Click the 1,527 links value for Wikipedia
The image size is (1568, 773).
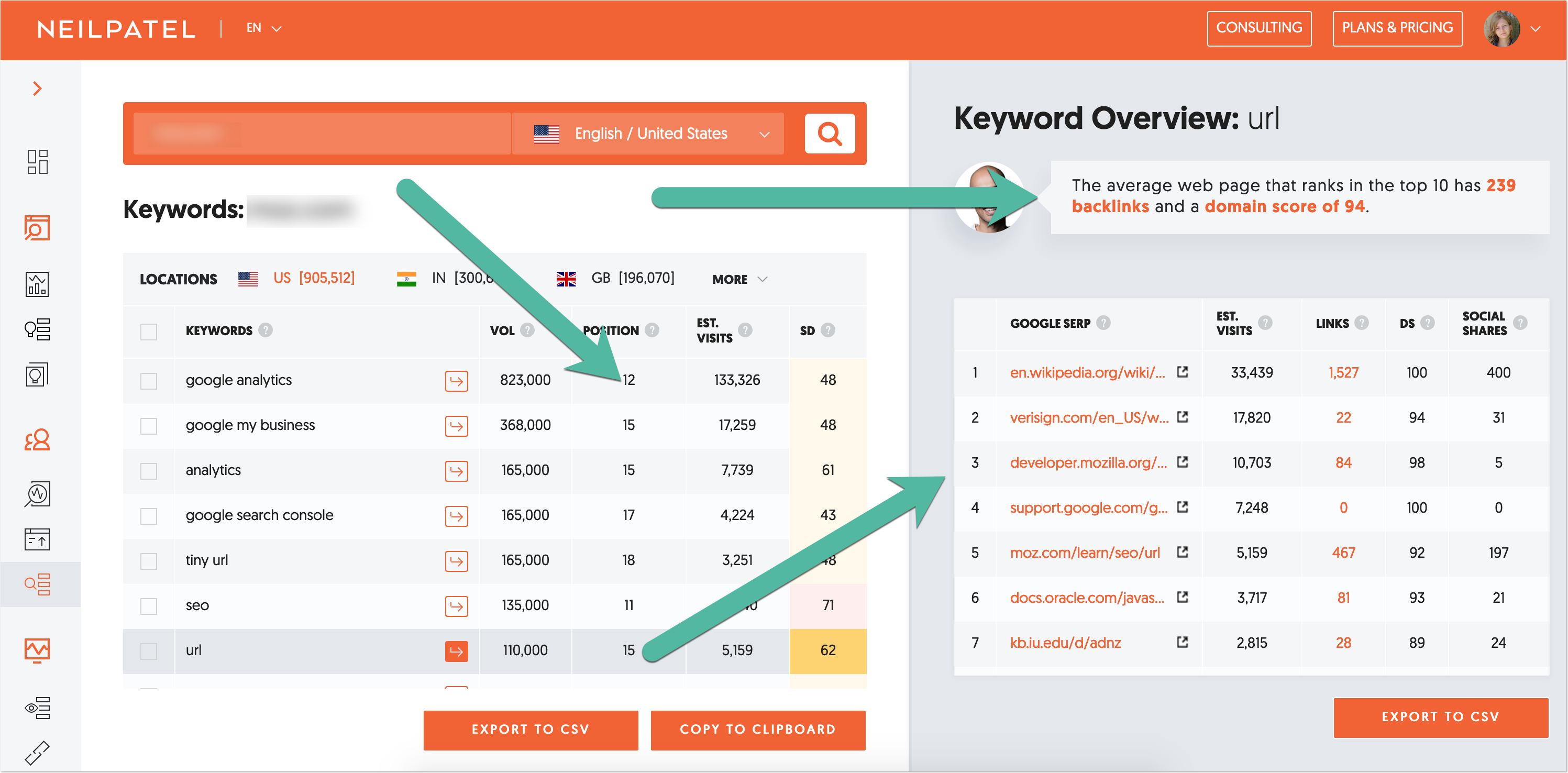point(1343,372)
